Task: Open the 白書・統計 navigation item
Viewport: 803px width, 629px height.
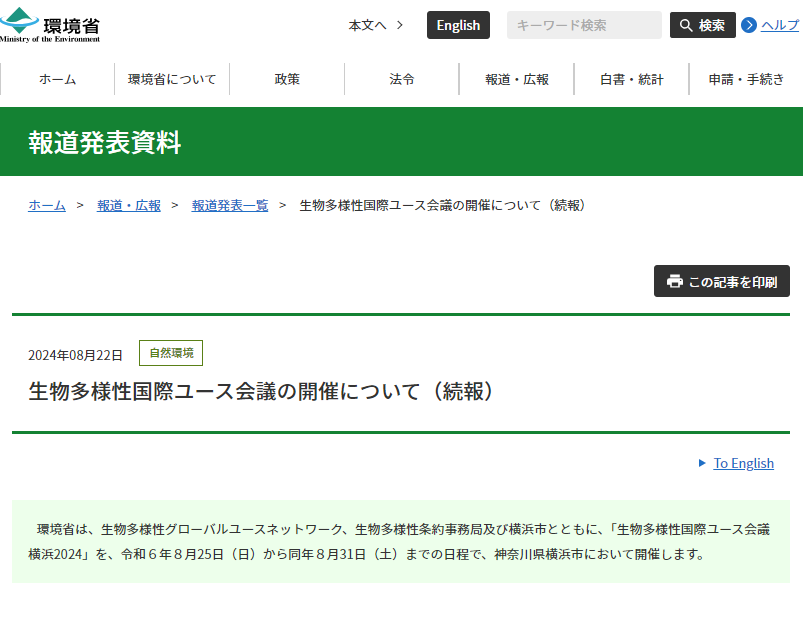Action: pos(631,79)
